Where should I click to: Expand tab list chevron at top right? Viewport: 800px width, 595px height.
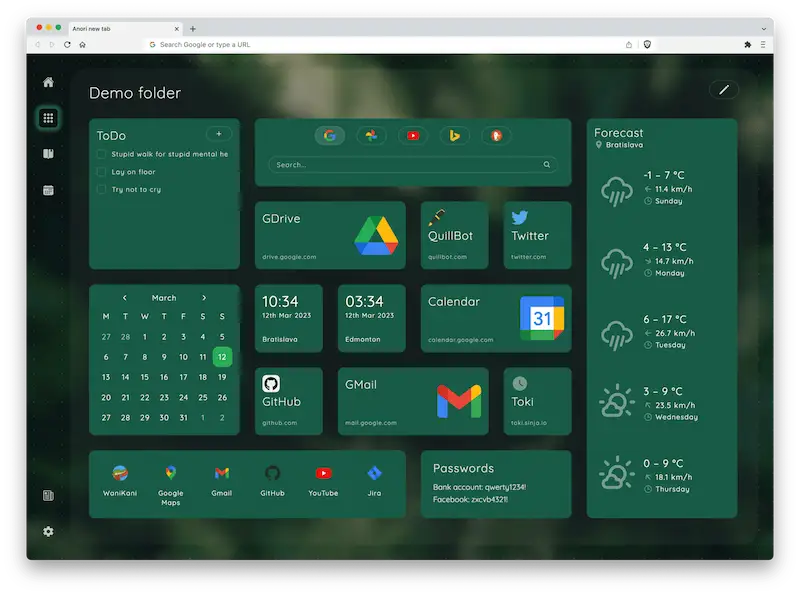coord(763,29)
